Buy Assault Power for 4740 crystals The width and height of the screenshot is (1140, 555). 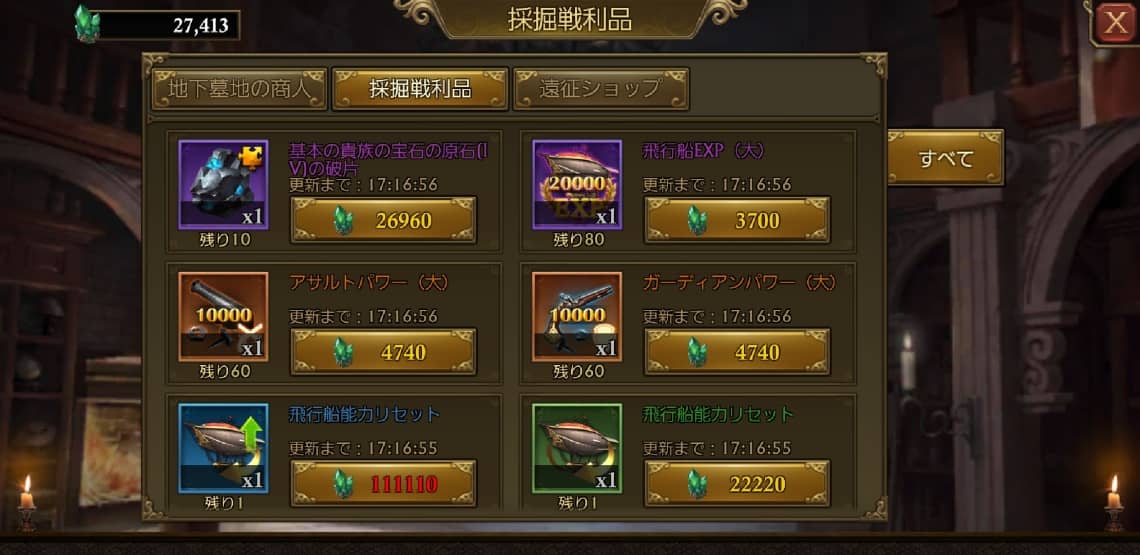(383, 352)
